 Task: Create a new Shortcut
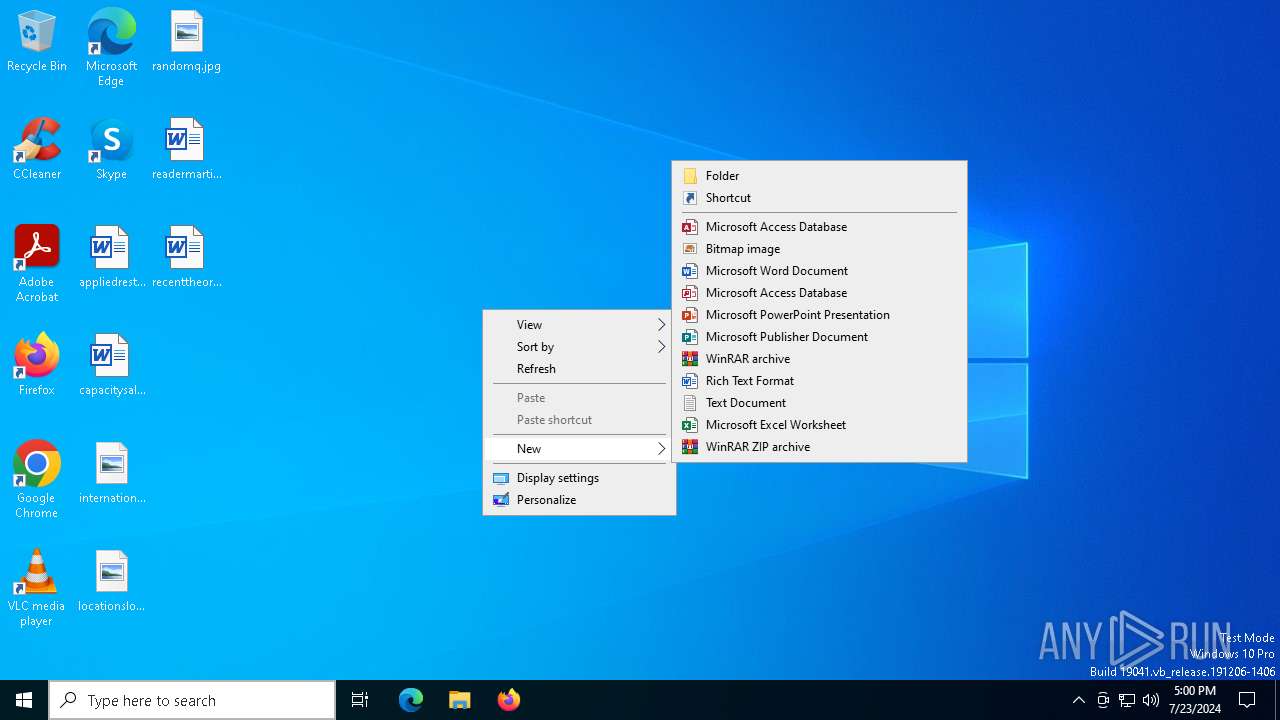coord(819,198)
